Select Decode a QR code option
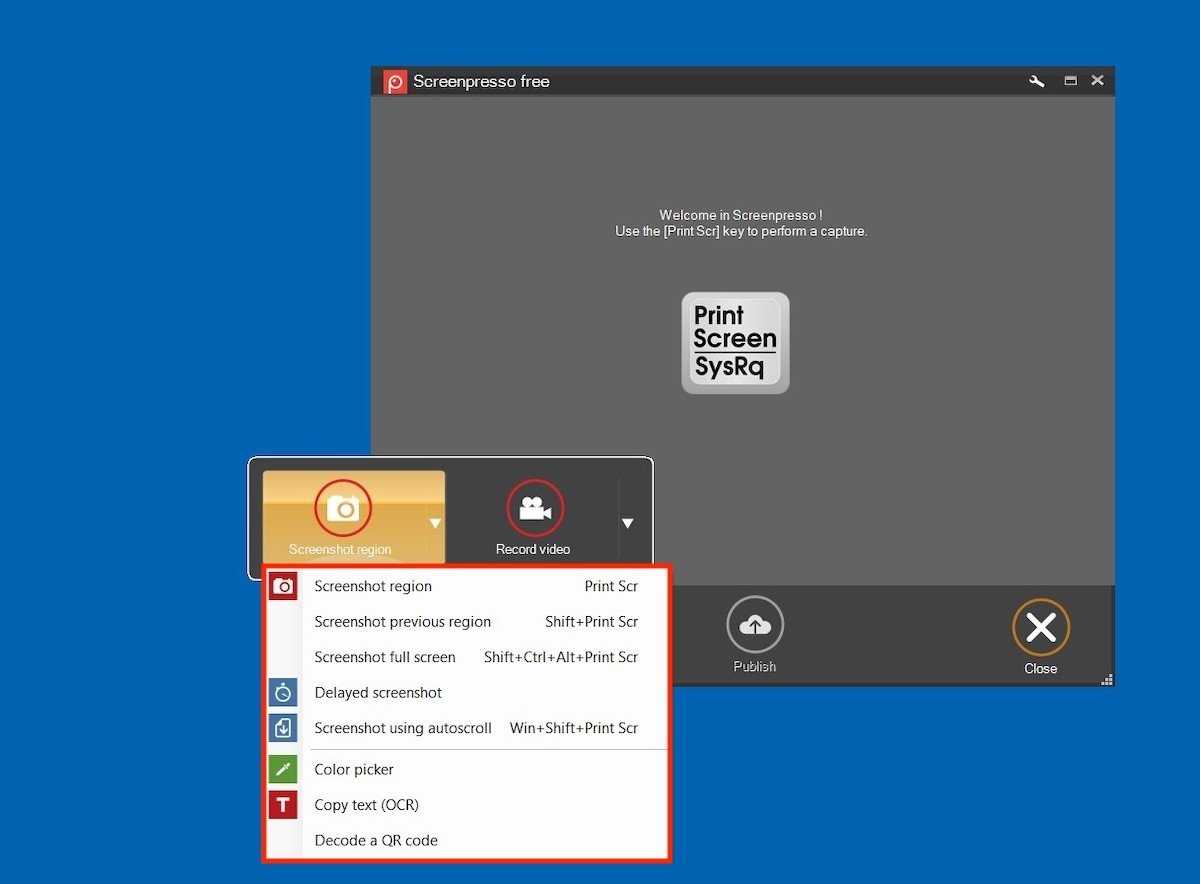The width and height of the screenshot is (1200, 884). tap(376, 841)
